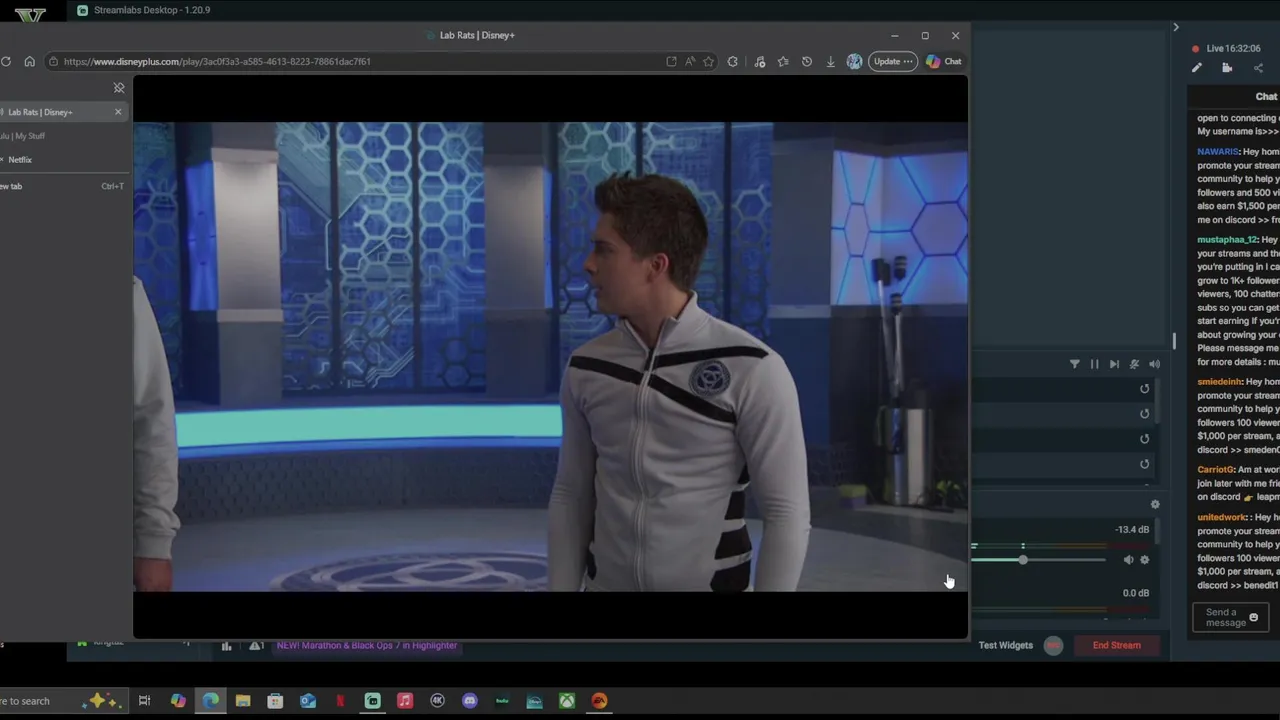Open the browser downloads icon
1280x720 pixels.
click(x=830, y=61)
